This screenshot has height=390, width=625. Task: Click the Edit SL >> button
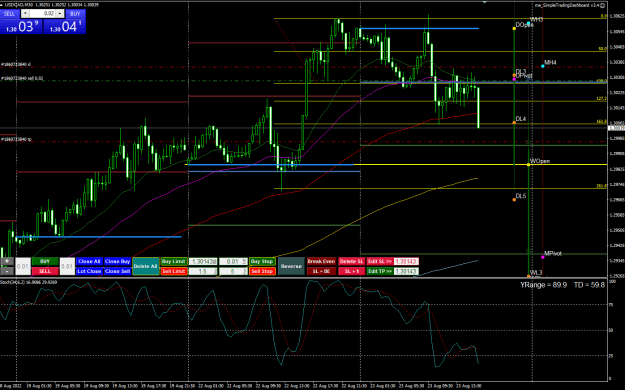pos(380,262)
